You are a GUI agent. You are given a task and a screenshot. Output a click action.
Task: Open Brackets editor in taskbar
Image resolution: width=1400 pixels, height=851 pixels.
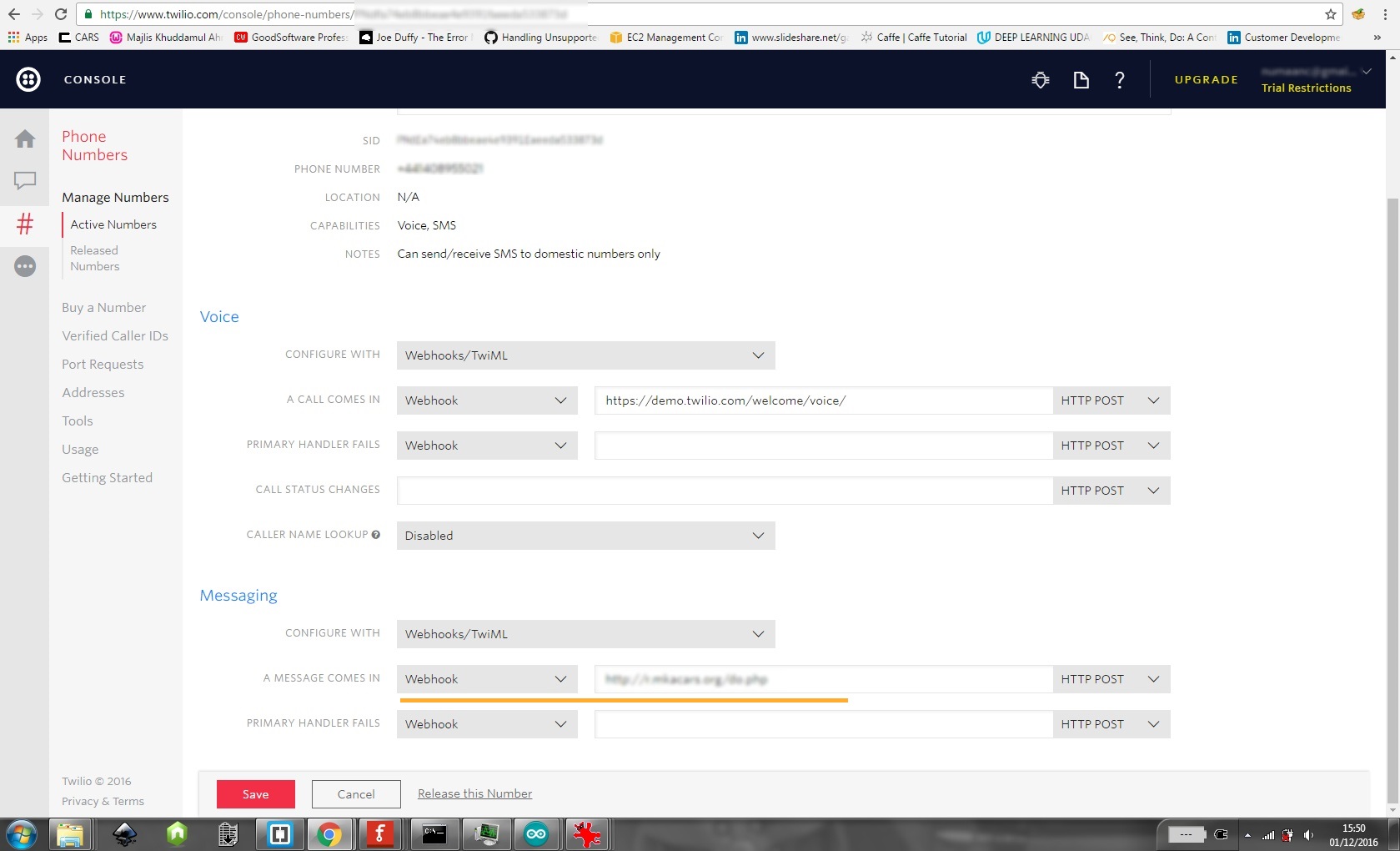[279, 834]
